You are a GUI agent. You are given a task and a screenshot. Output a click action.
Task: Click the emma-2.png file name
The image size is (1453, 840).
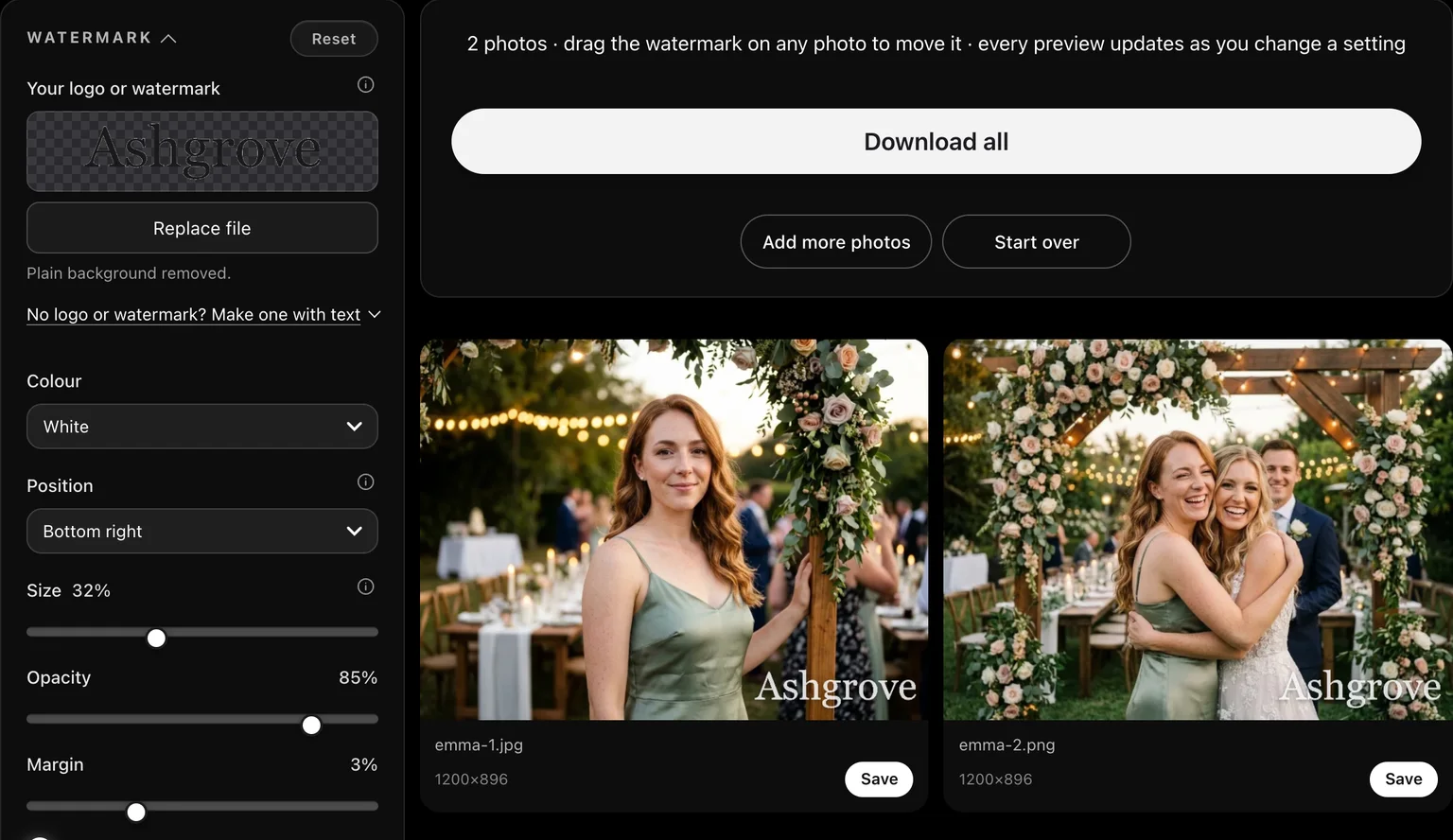click(x=1007, y=745)
